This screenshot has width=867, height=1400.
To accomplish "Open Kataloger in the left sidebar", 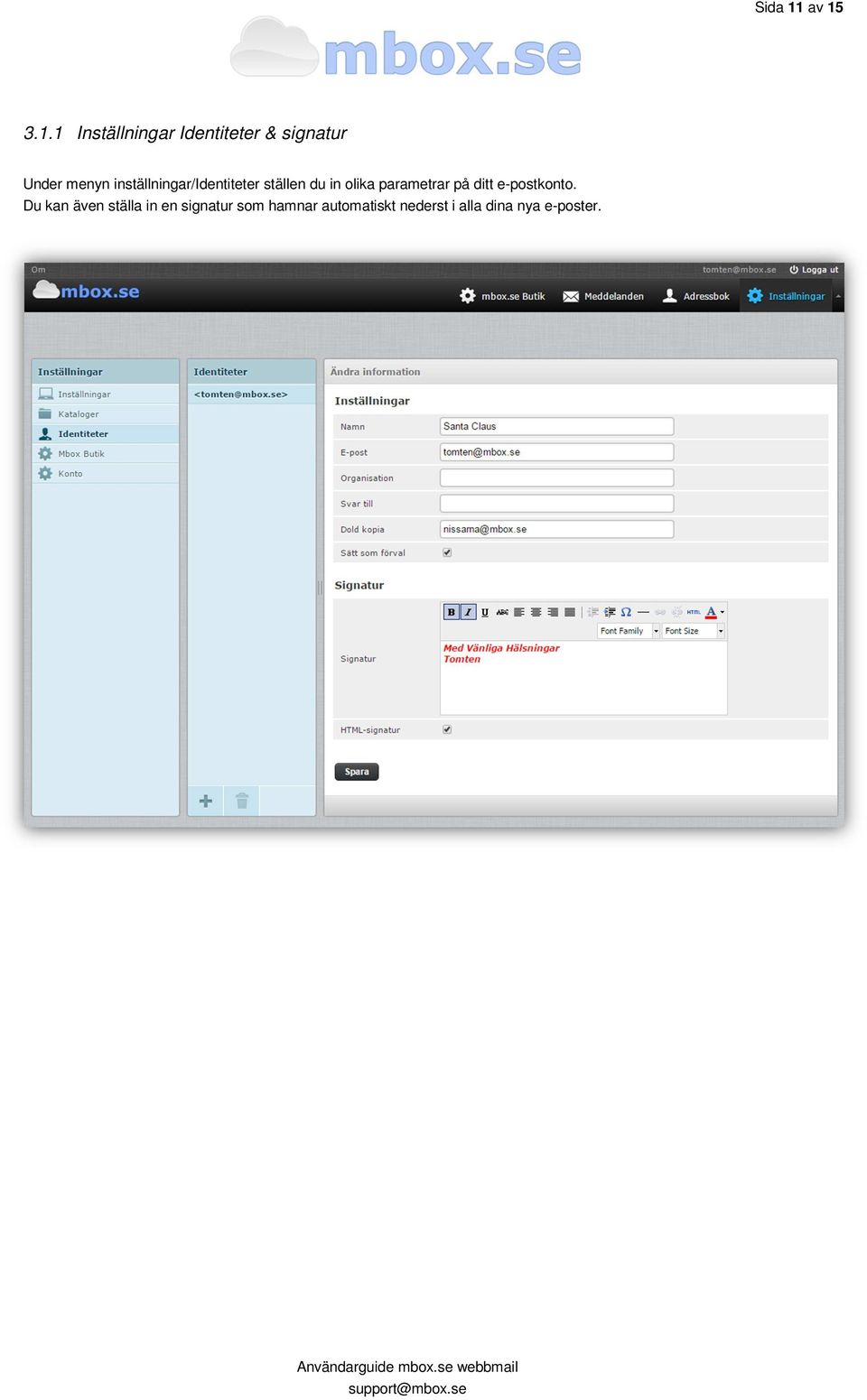I will (x=106, y=414).
